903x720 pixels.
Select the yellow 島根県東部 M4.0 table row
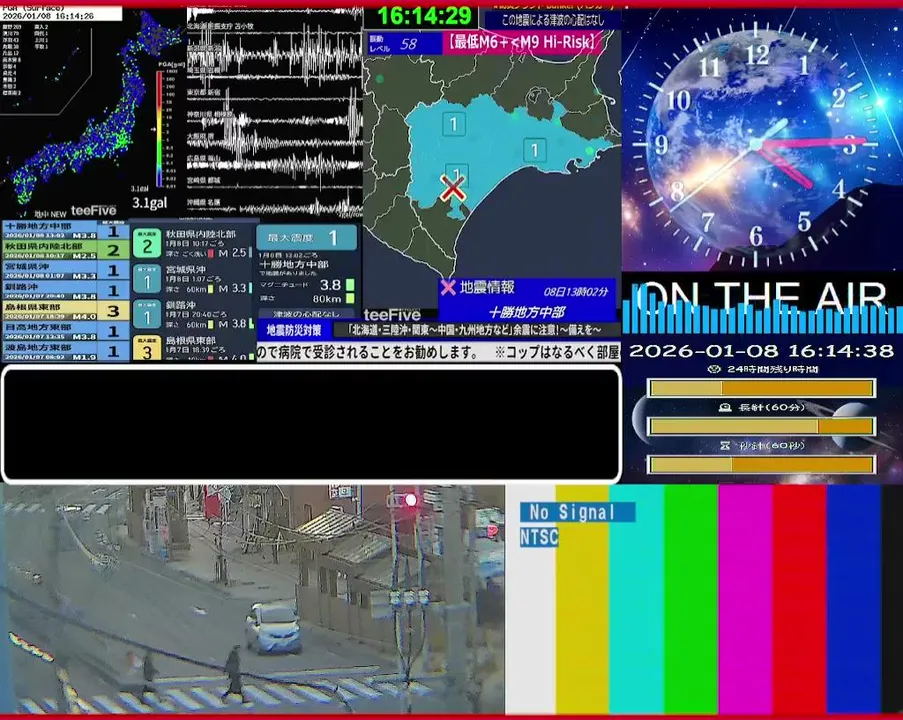click(66, 311)
